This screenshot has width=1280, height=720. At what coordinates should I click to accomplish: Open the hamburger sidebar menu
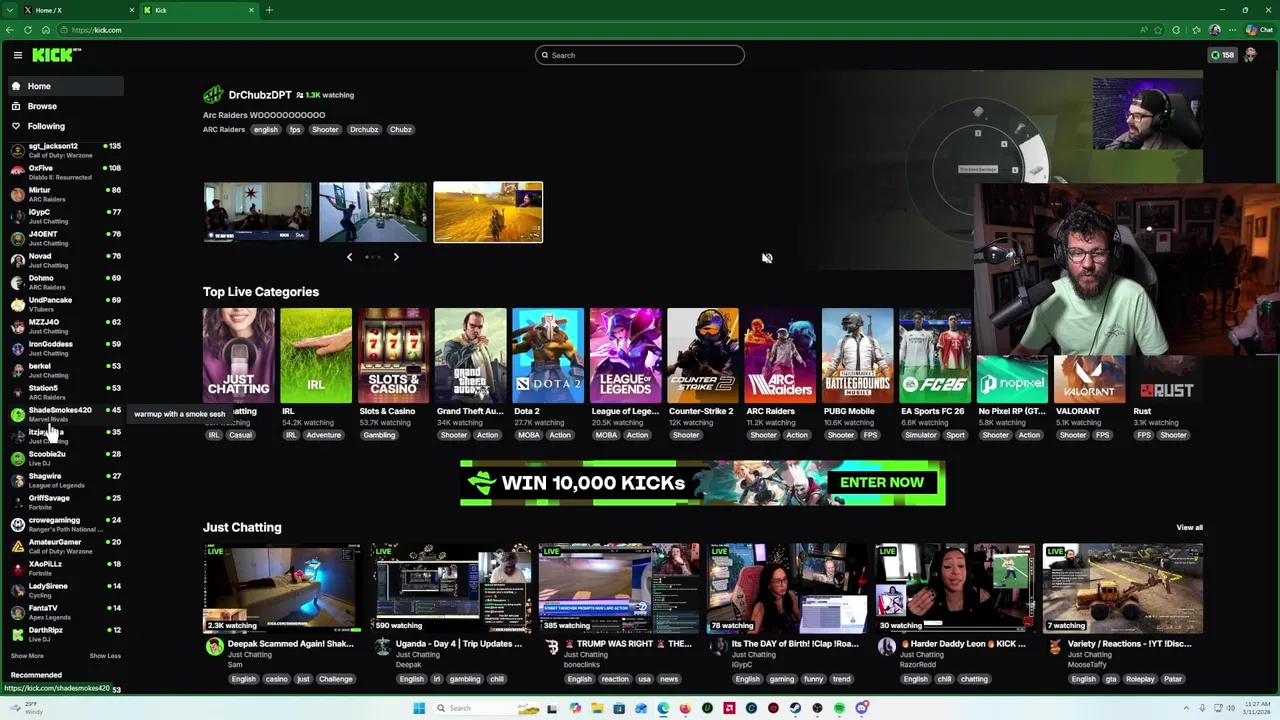click(x=17, y=55)
